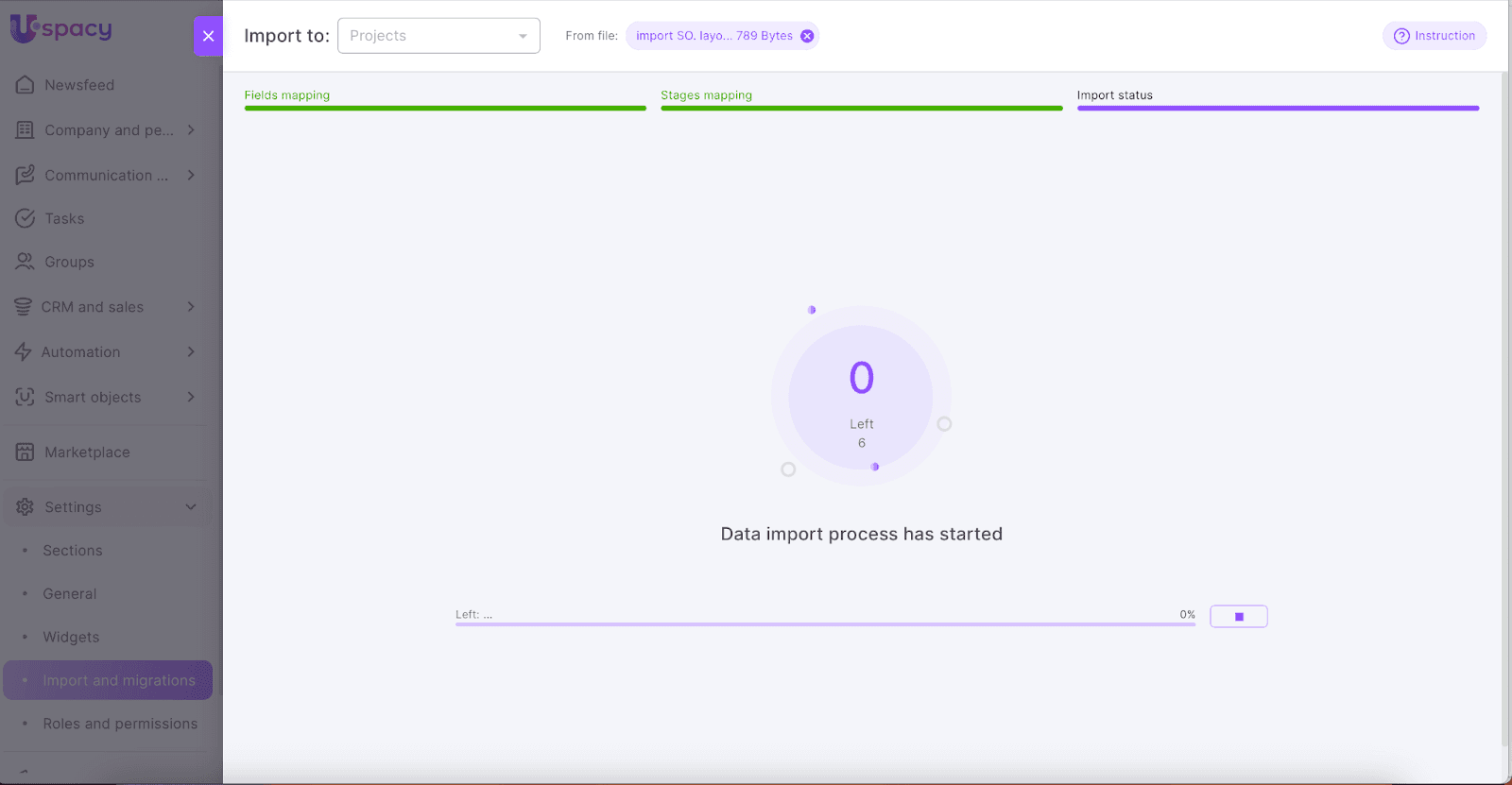Click the Newsfeed home icon
The image size is (1512, 785).
click(x=26, y=85)
